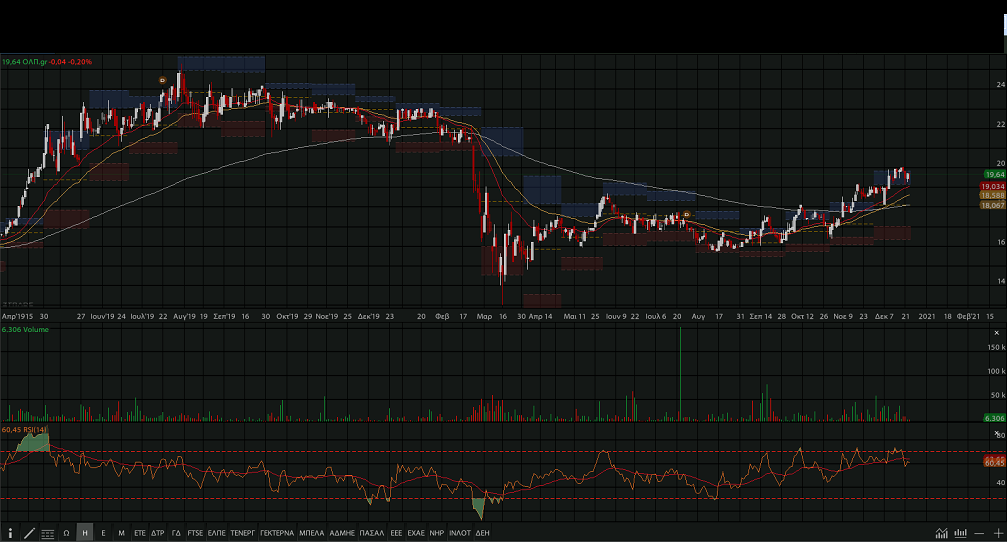
Task: Open the ΜΠΕΛΑ symbol chart
Action: (312, 533)
